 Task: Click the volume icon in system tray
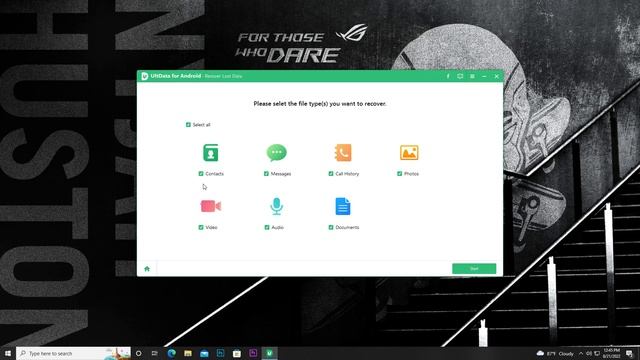click(589, 353)
